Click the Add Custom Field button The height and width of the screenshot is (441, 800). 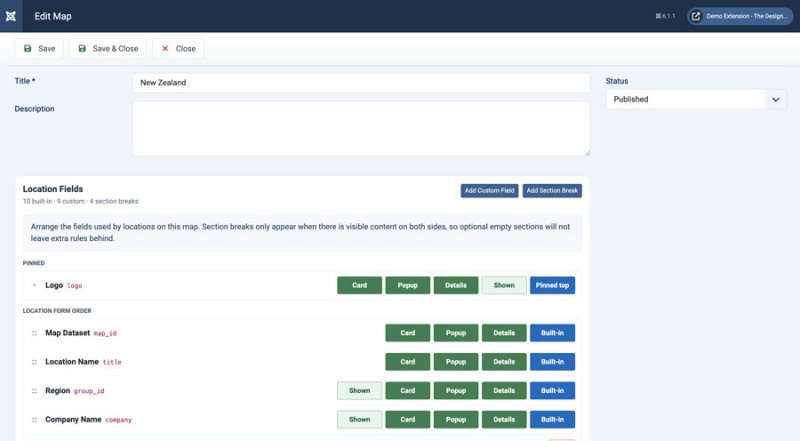click(489, 190)
